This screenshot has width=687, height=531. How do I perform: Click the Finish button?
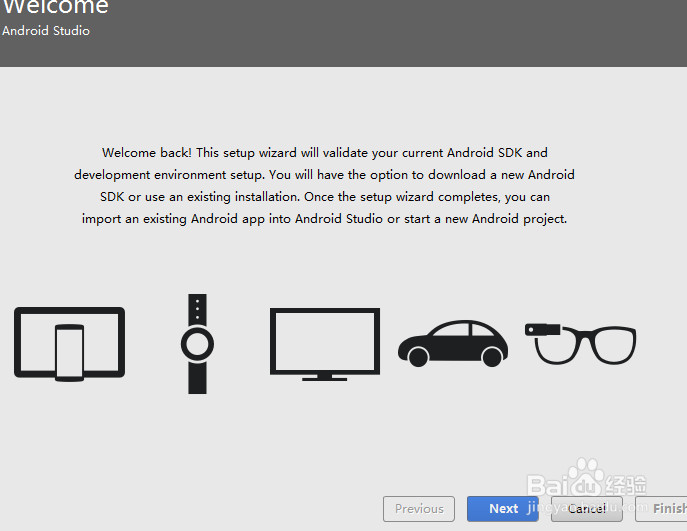pyautogui.click(x=662, y=509)
